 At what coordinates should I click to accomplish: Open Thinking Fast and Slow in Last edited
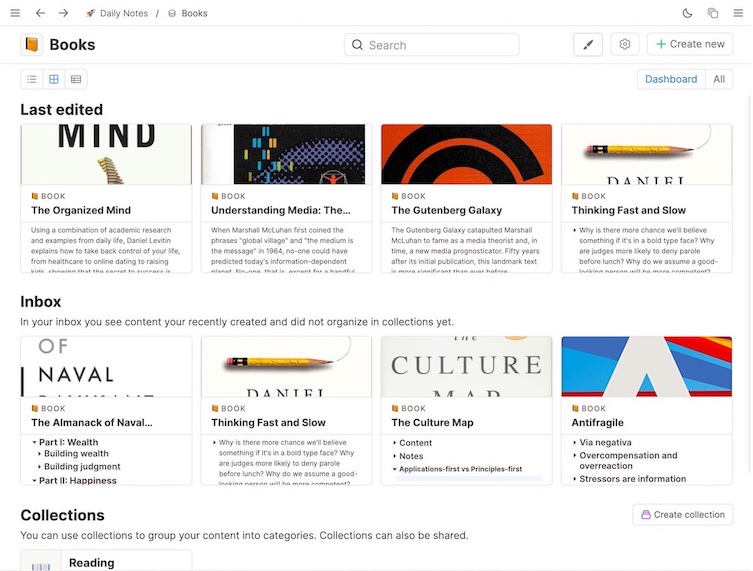[629, 210]
